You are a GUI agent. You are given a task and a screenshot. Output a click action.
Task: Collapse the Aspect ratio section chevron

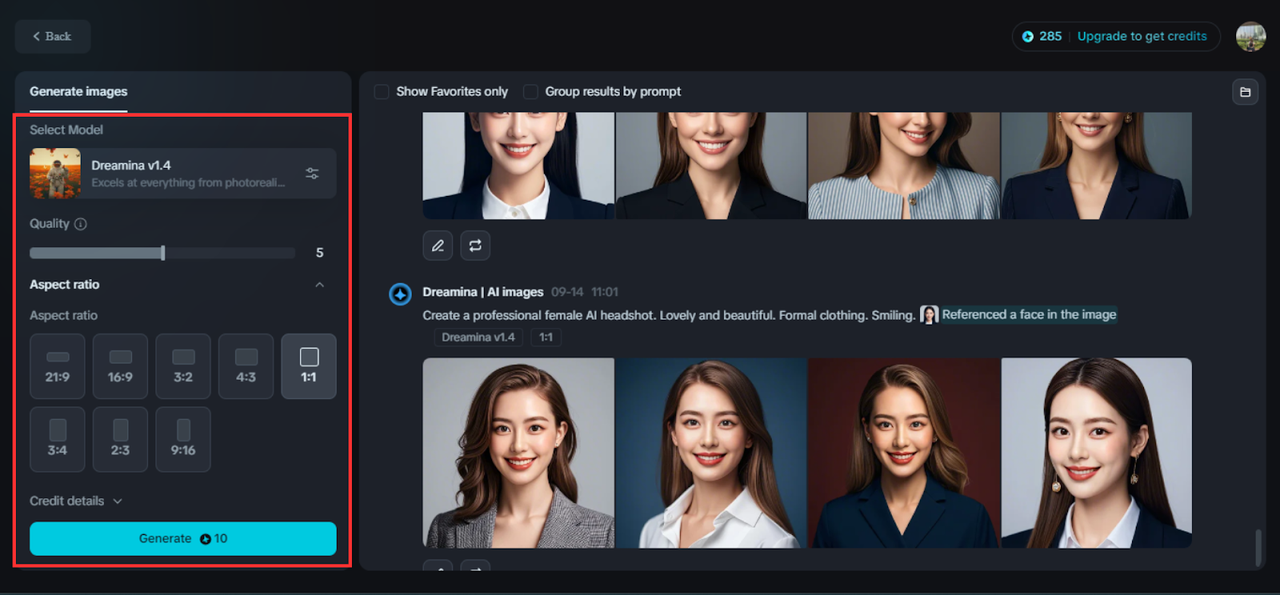(320, 285)
